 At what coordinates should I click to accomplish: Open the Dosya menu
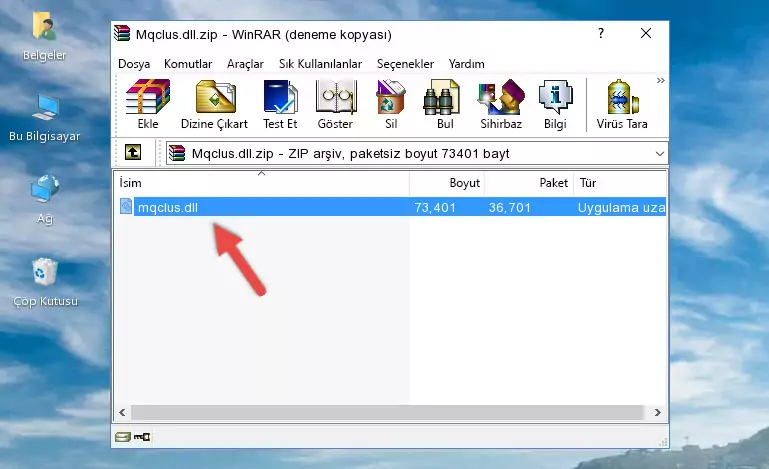click(x=134, y=64)
